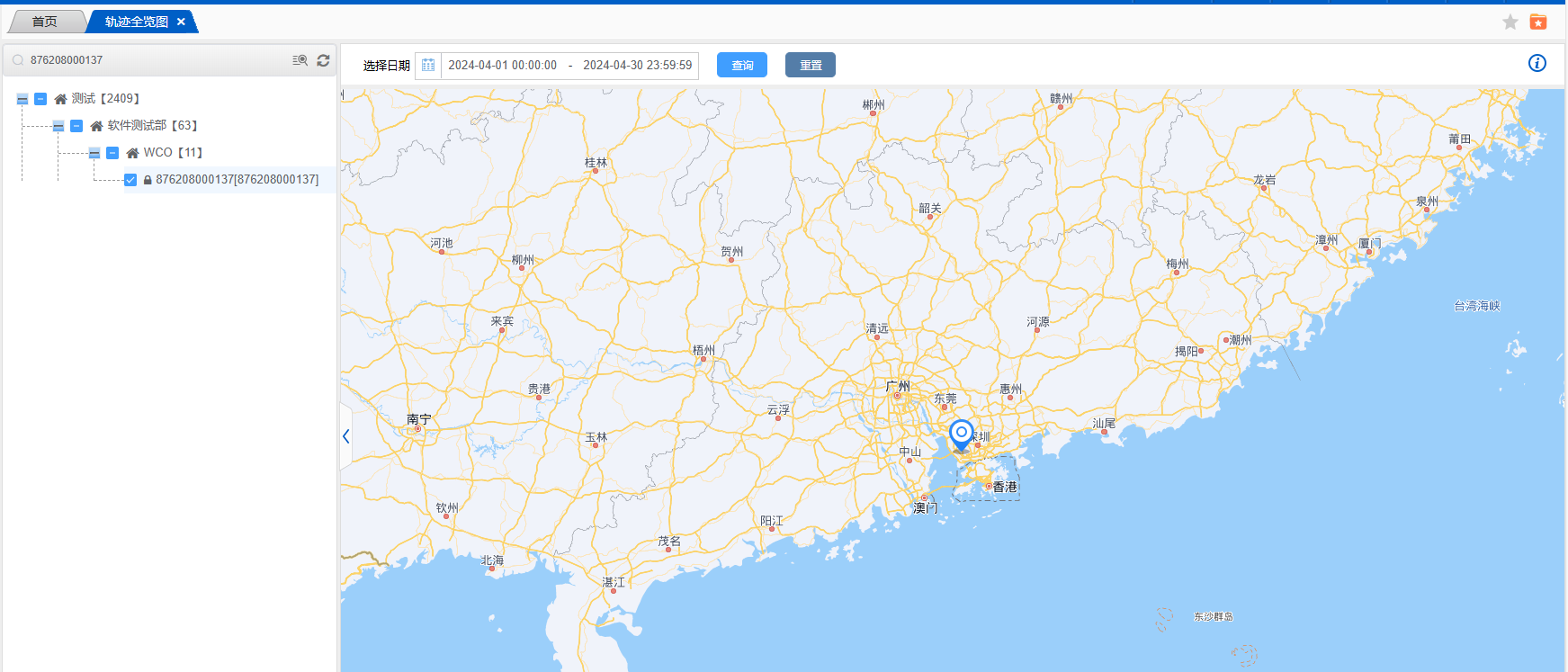This screenshot has height=672, width=1568.
Task: Click the calendar icon beside date range
Action: tap(428, 65)
